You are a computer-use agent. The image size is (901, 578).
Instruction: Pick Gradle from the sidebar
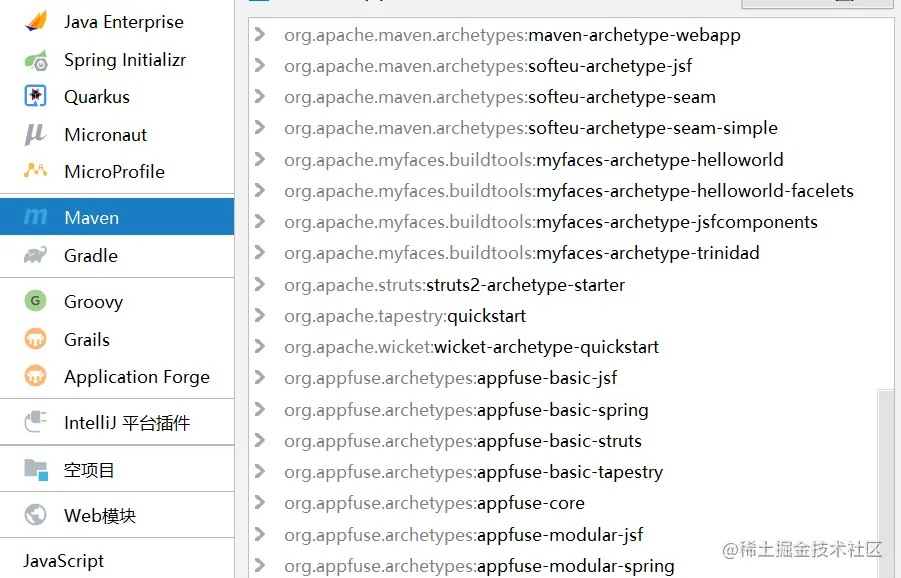[x=117, y=255]
